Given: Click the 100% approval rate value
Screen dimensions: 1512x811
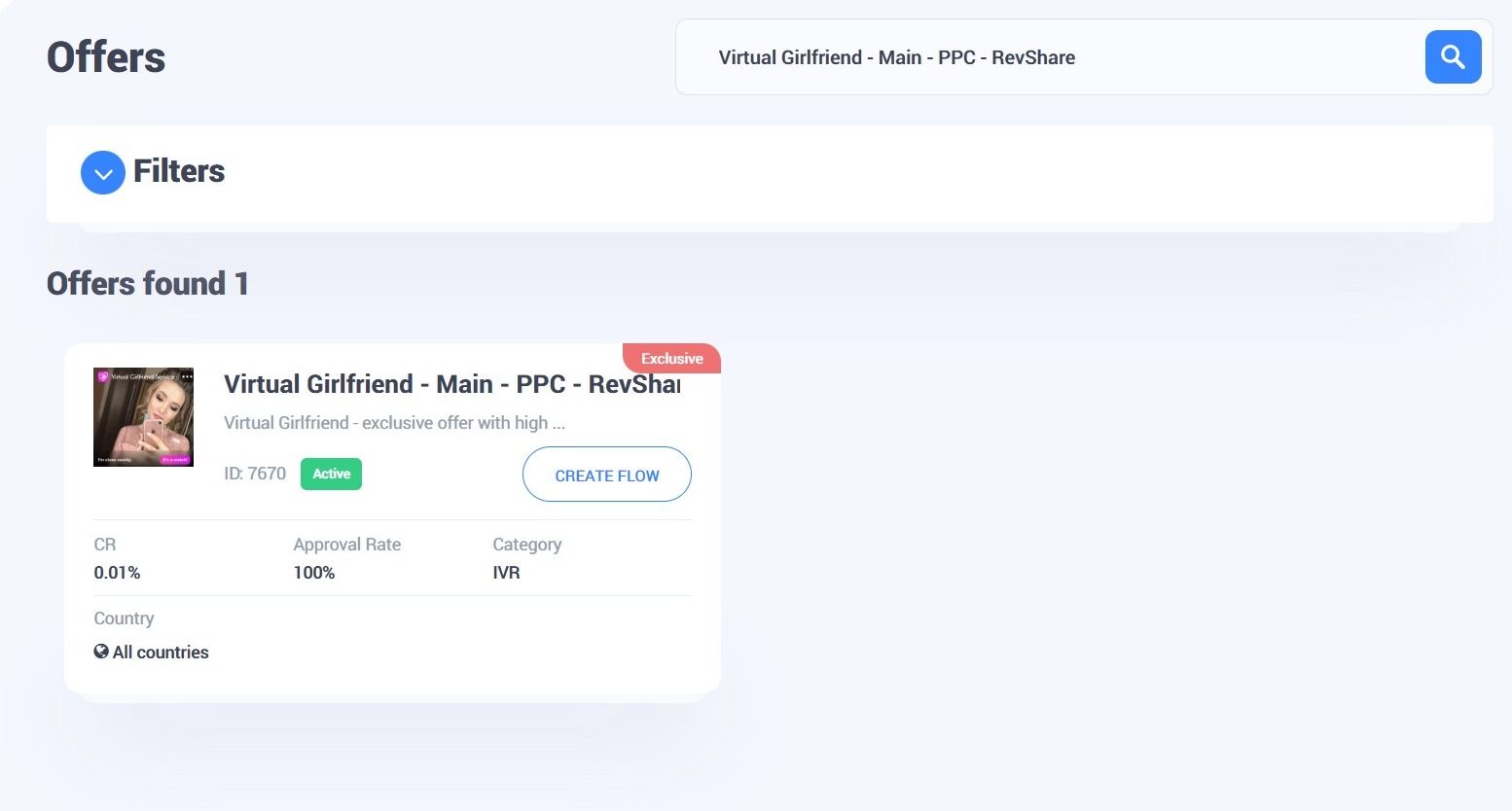Looking at the screenshot, I should click(x=314, y=573).
